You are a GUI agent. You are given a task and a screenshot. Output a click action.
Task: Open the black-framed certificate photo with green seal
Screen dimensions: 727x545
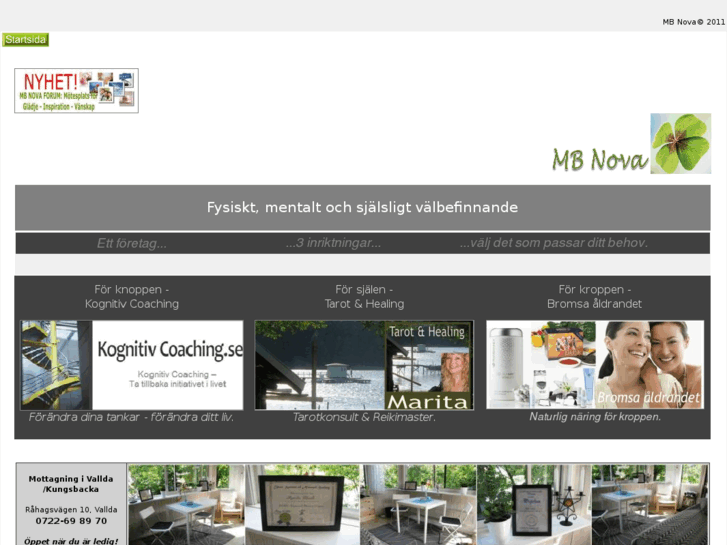(302, 505)
